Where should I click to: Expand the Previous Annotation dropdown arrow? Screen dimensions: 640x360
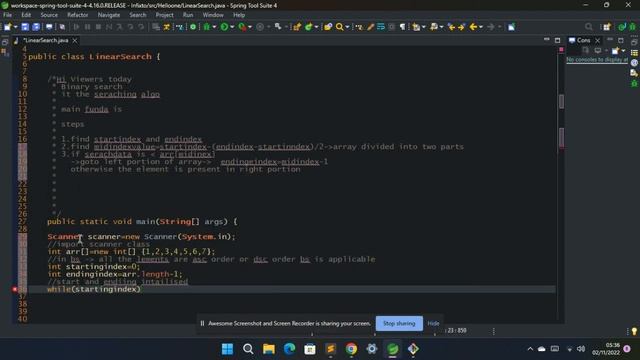tap(442, 27)
